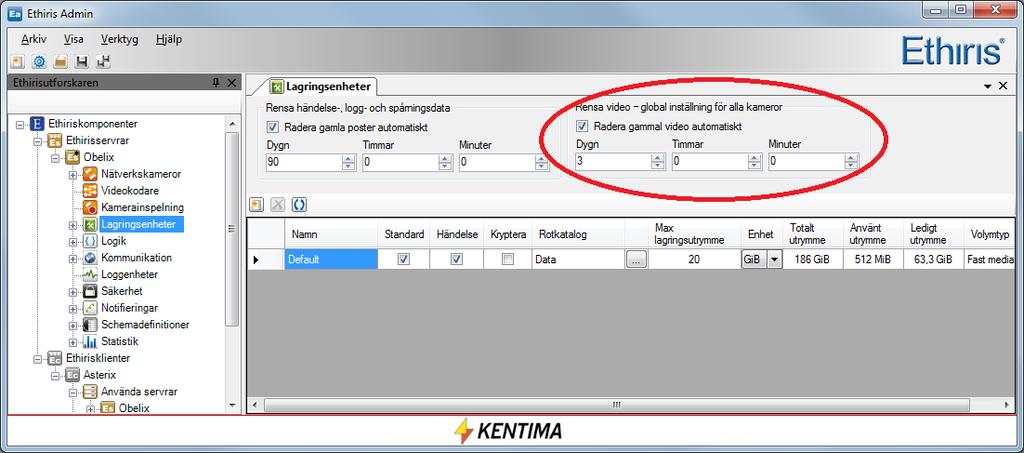The image size is (1024, 453).
Task: Open the Verktyg menu
Action: point(120,39)
